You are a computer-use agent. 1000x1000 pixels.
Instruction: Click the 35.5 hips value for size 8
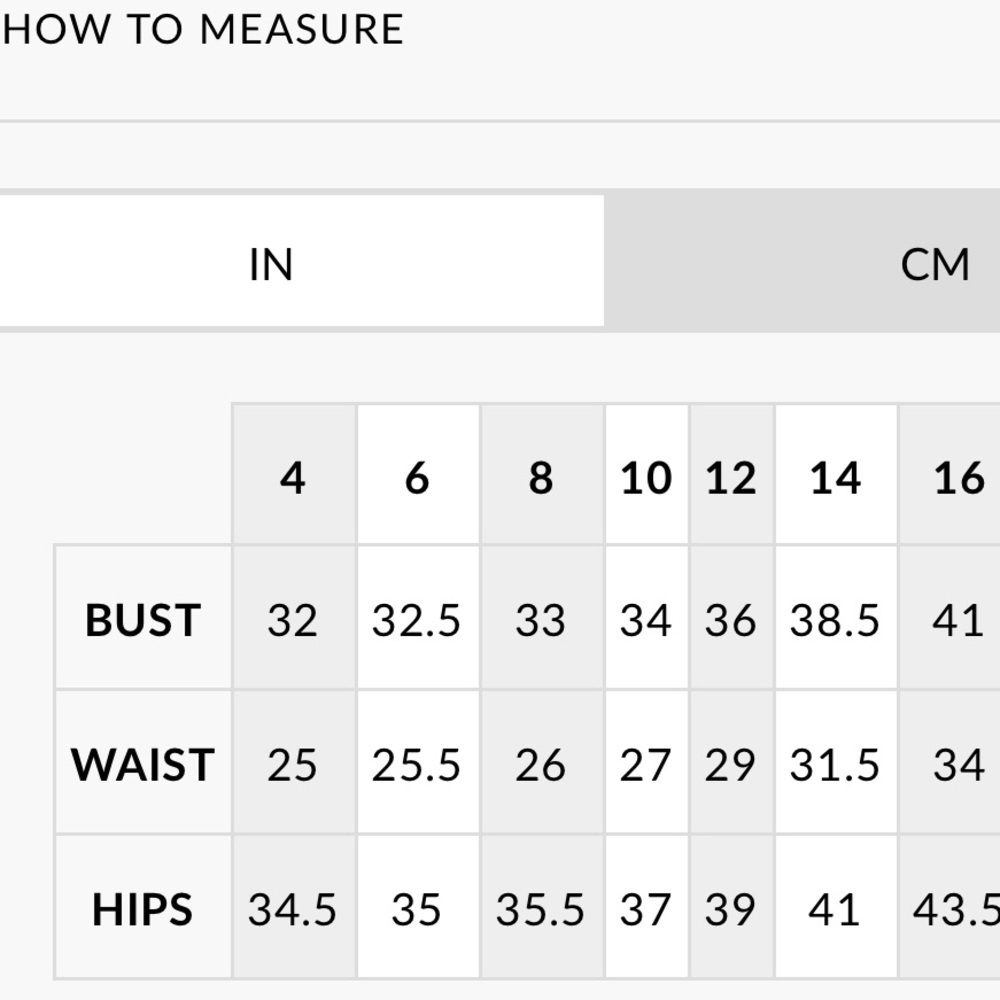(x=541, y=906)
